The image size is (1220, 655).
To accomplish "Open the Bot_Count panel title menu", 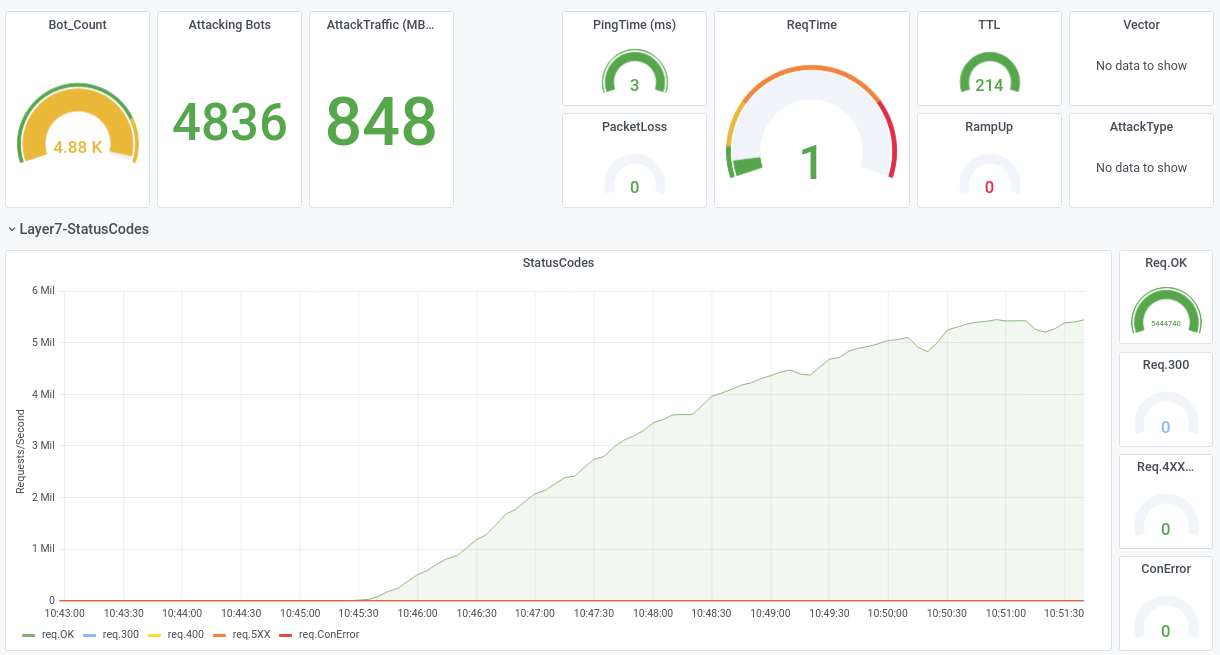I will 77,25.
